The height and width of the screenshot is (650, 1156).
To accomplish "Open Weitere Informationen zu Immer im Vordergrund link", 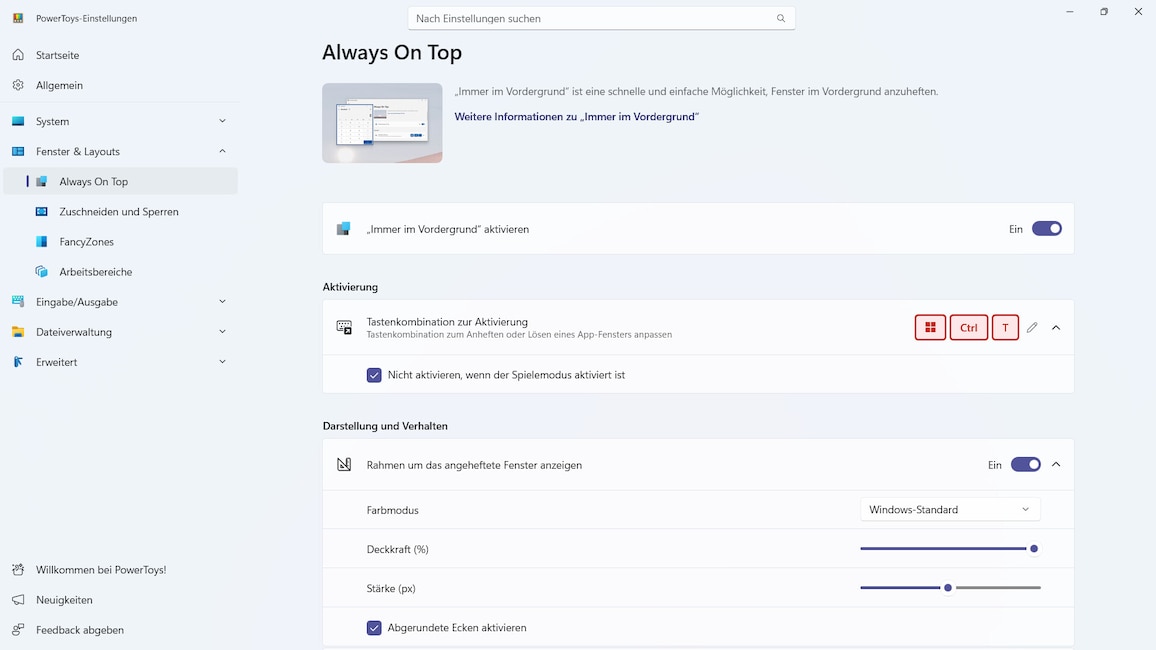I will click(x=577, y=116).
